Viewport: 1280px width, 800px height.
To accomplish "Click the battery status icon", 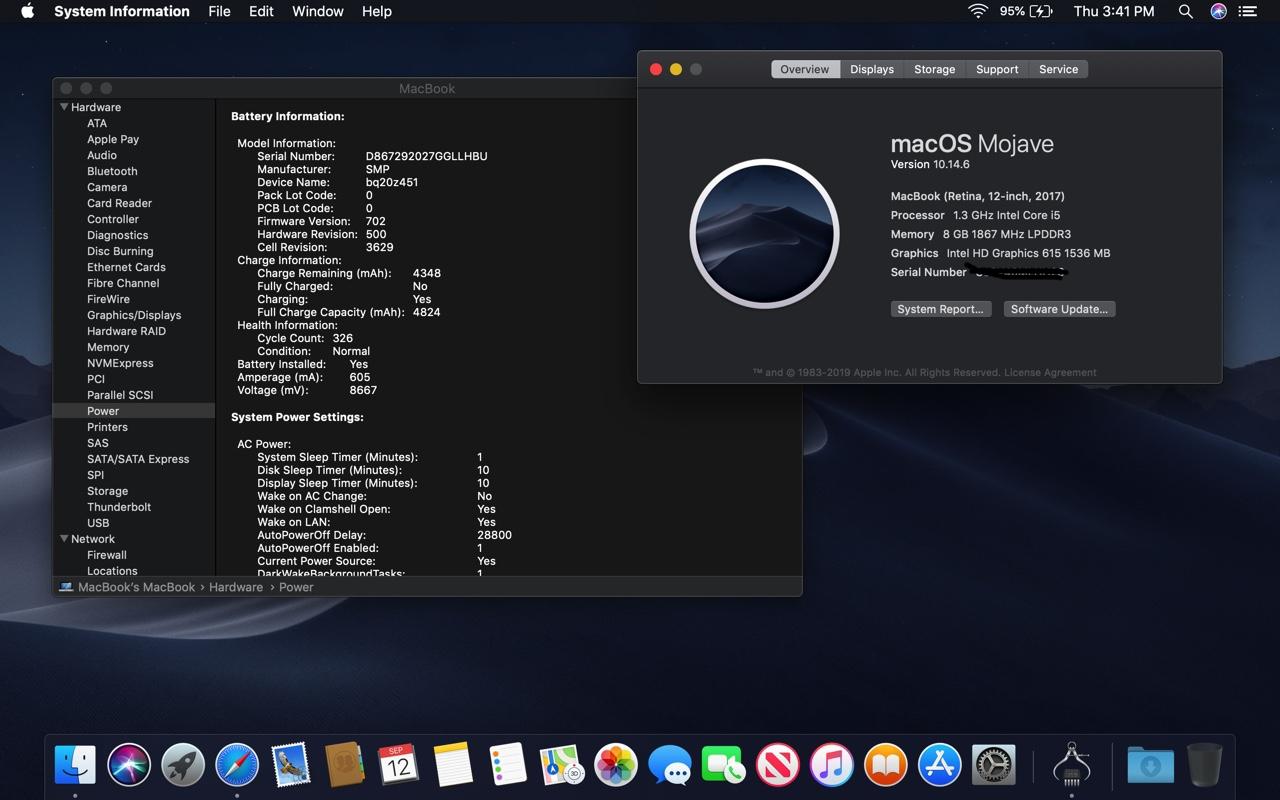I will (x=1040, y=11).
